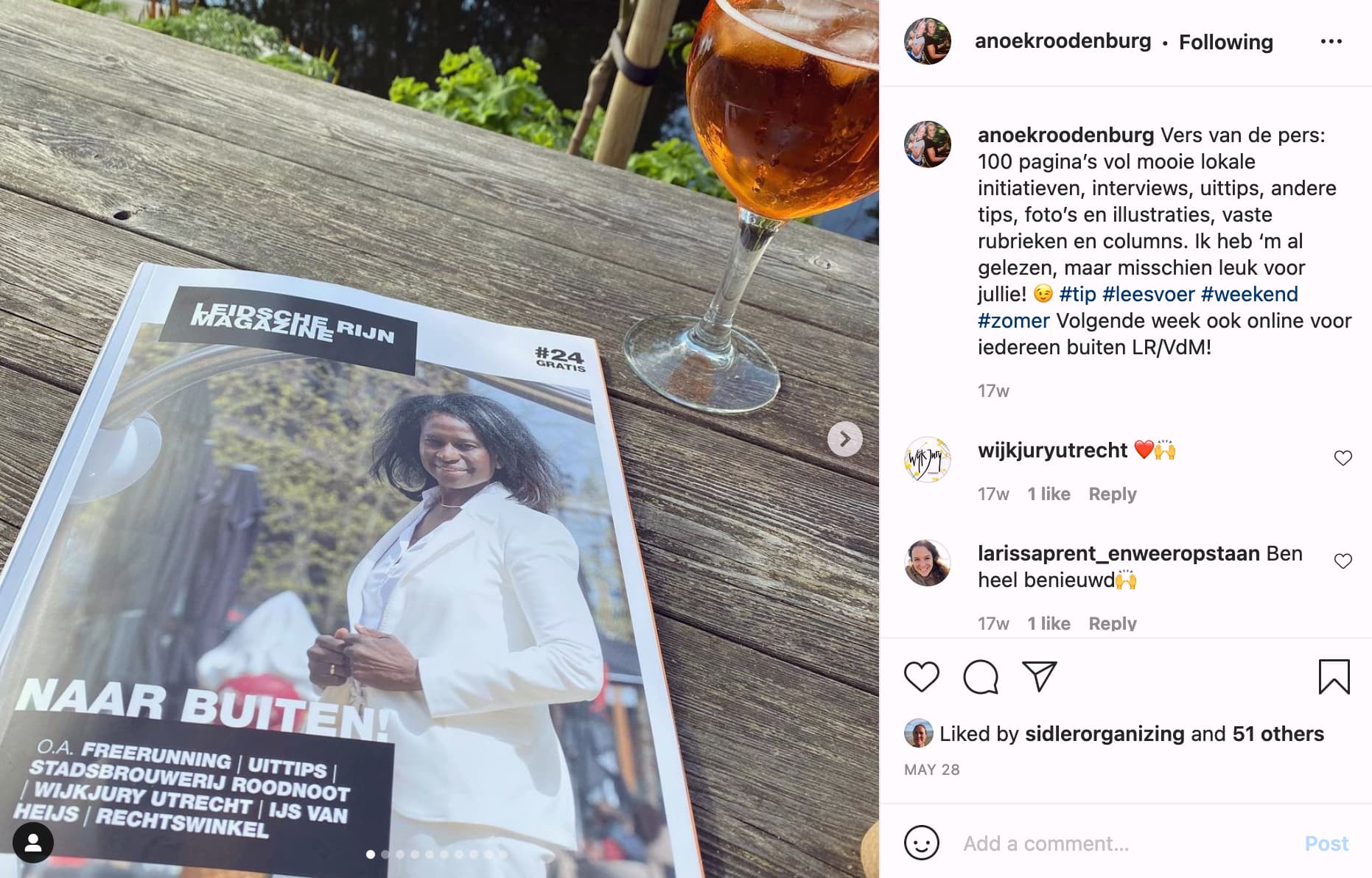
Task: Reply to larissaprent_enweeropstaan's comment
Action: [1113, 623]
